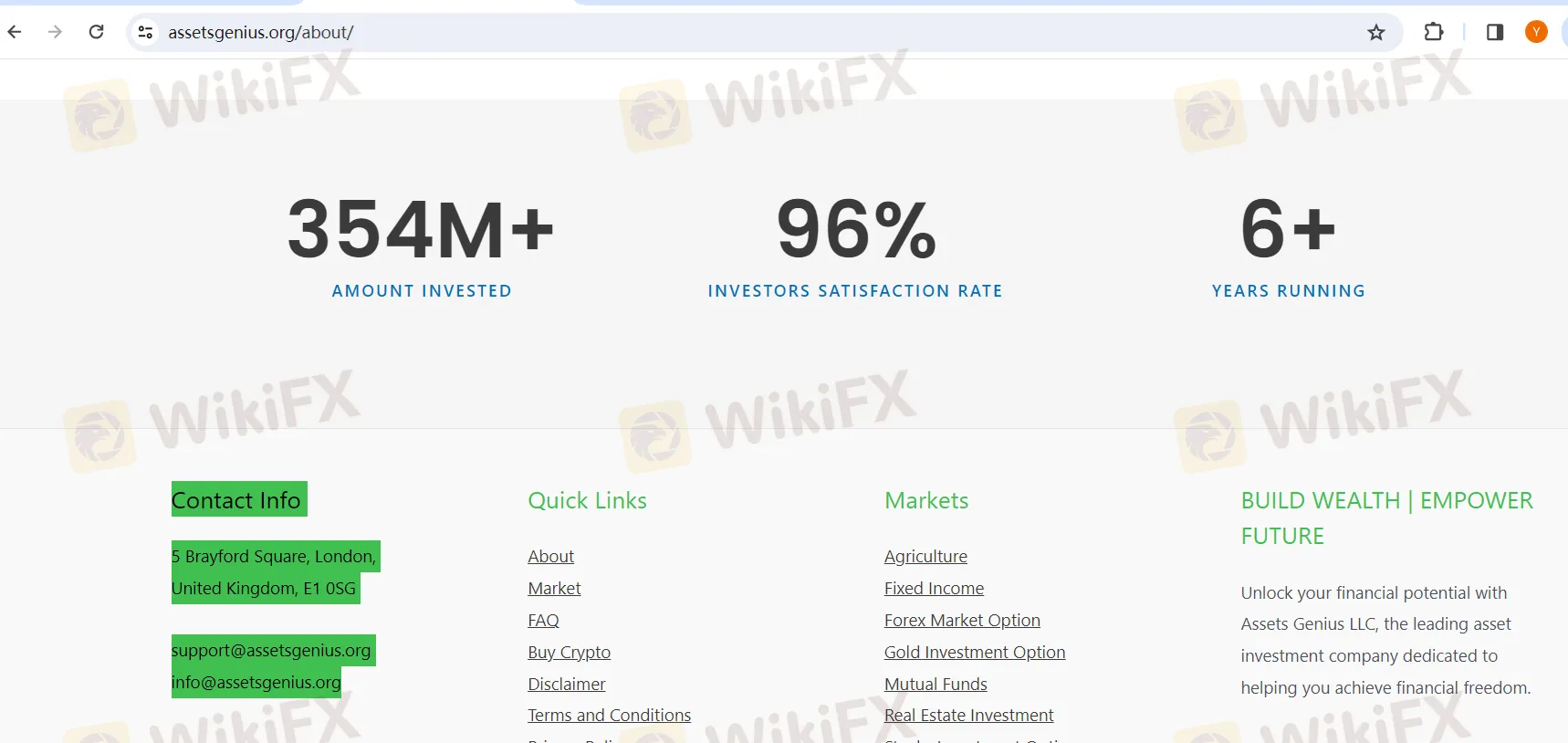Toggle the browser side panel icon
Screen dimensions: 1568x743
(1495, 32)
